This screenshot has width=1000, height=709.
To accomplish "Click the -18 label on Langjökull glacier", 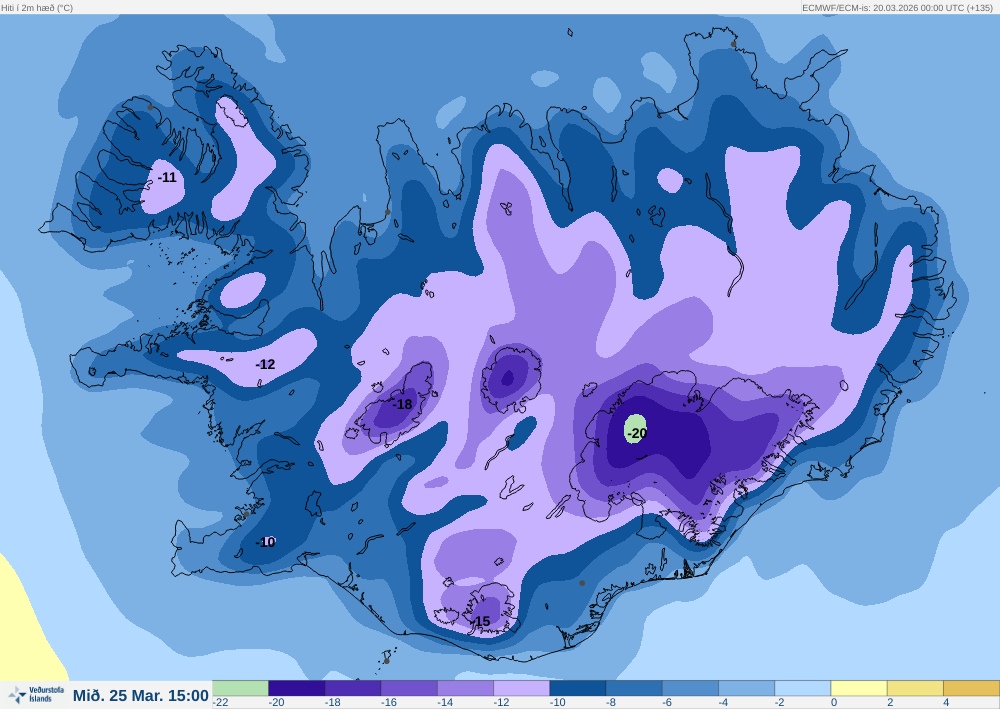I will (x=402, y=404).
